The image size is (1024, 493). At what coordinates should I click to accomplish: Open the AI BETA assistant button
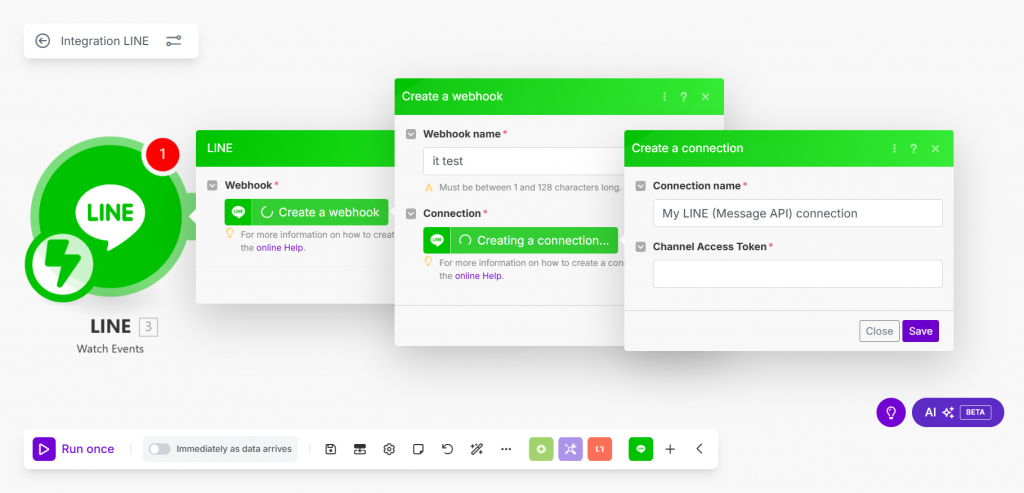click(957, 413)
